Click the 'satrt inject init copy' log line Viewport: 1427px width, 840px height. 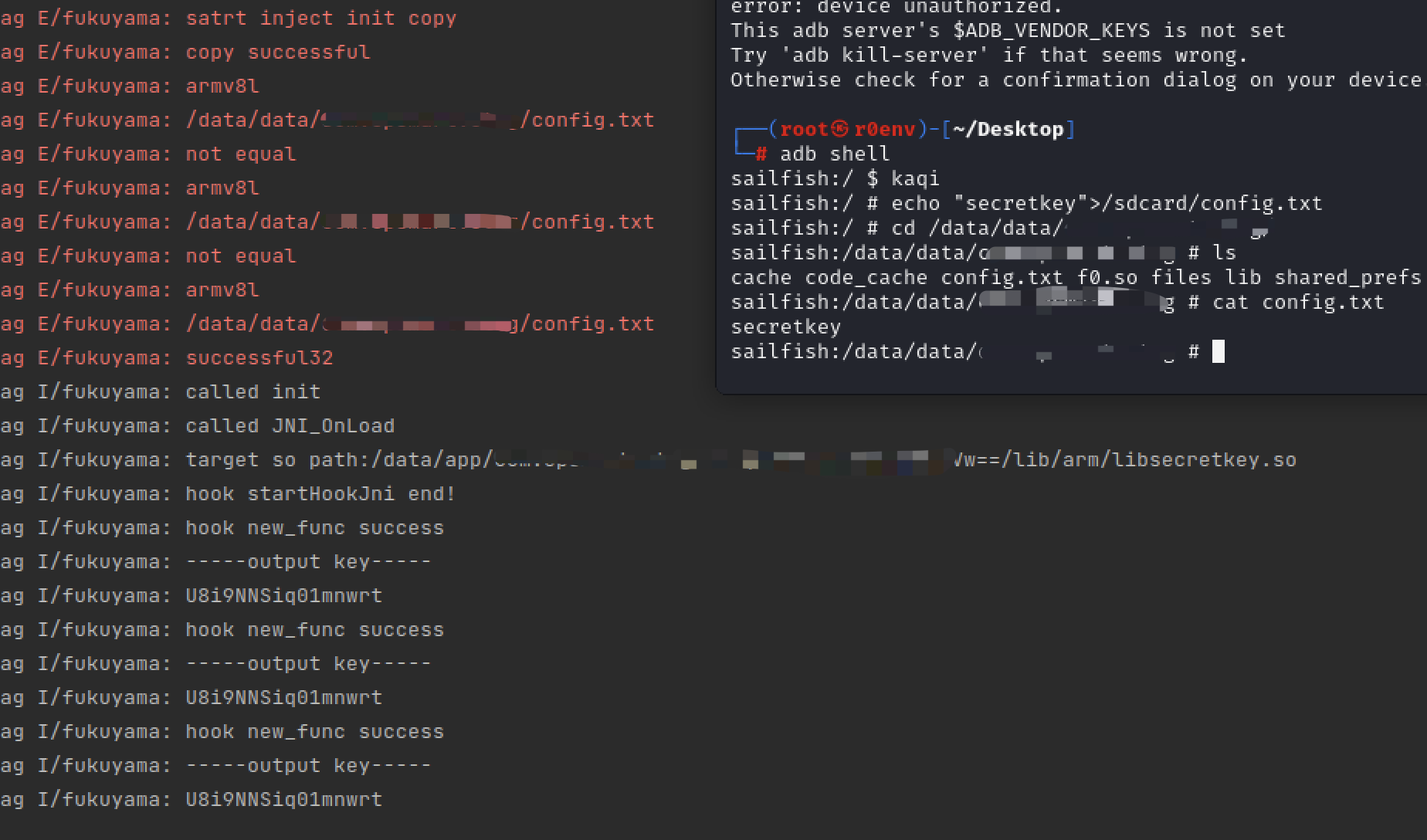320,18
